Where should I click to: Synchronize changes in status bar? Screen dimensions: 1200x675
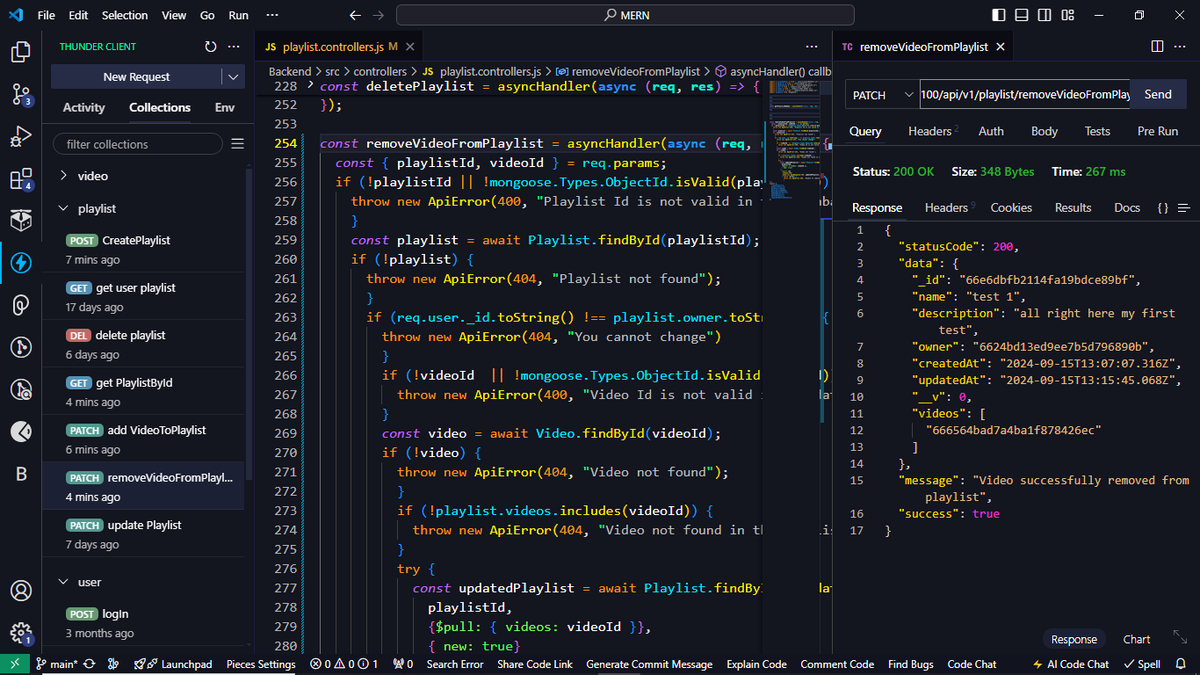point(89,664)
